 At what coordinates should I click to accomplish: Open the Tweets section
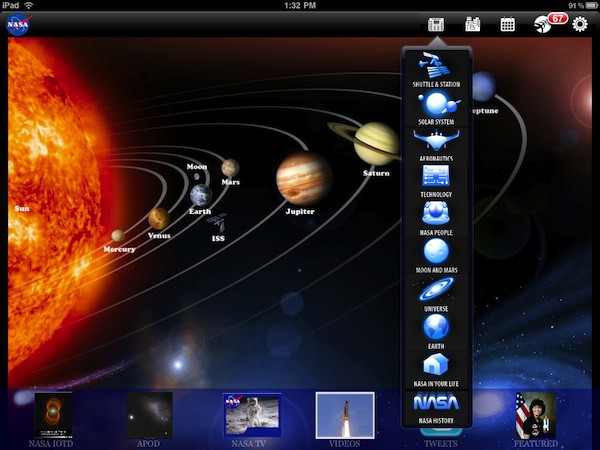pos(441,443)
